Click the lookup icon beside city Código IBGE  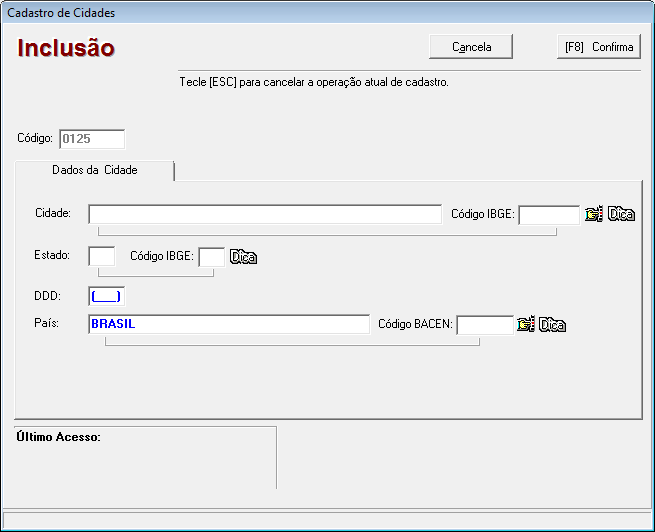pos(594,214)
